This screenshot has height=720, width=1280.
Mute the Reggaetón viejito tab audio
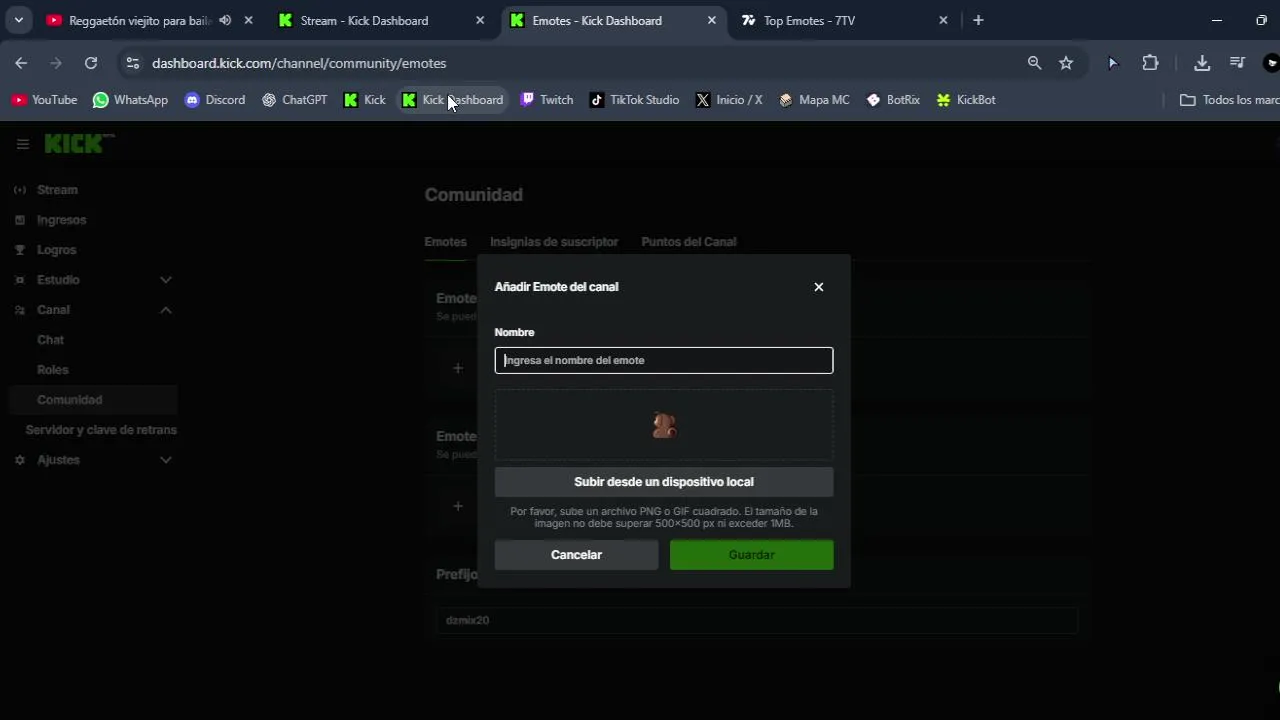pos(225,20)
